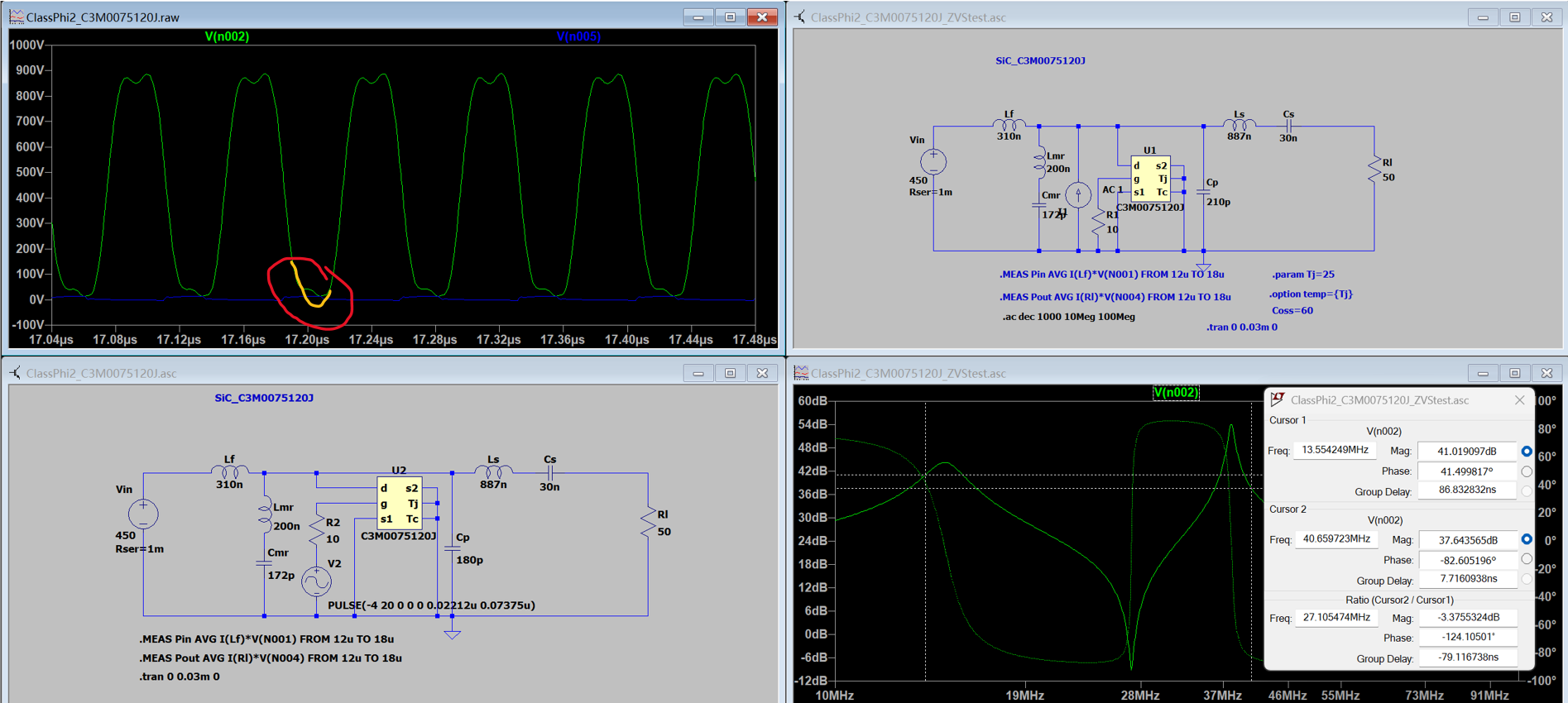Select Cp 210p capacitor in ZVStest
Viewport: 1568px width, 703px height.
pos(1204,192)
